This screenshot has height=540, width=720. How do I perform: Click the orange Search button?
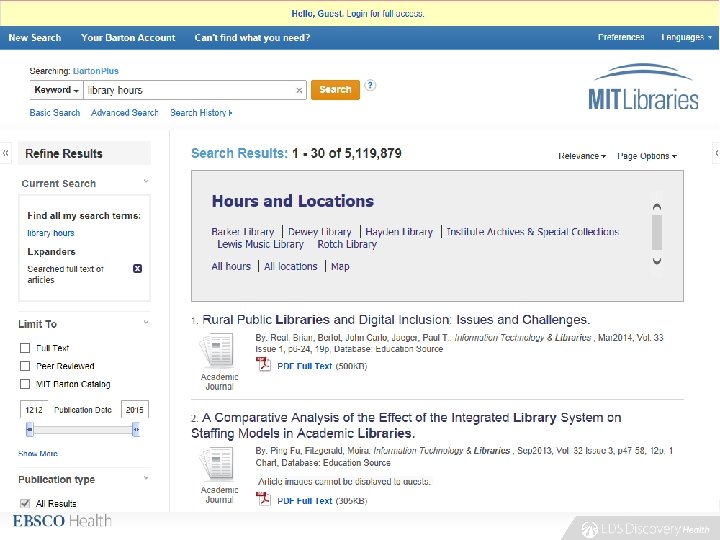point(335,90)
